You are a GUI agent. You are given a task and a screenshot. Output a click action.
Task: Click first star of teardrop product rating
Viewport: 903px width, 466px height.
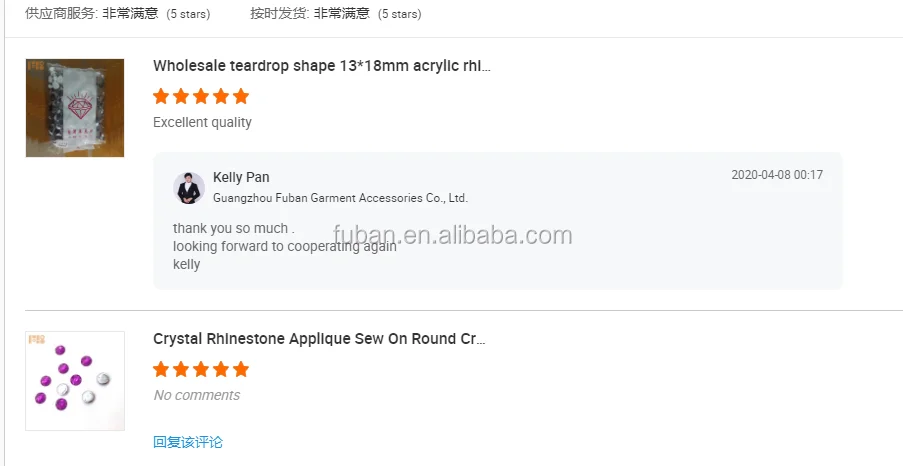[x=161, y=97]
